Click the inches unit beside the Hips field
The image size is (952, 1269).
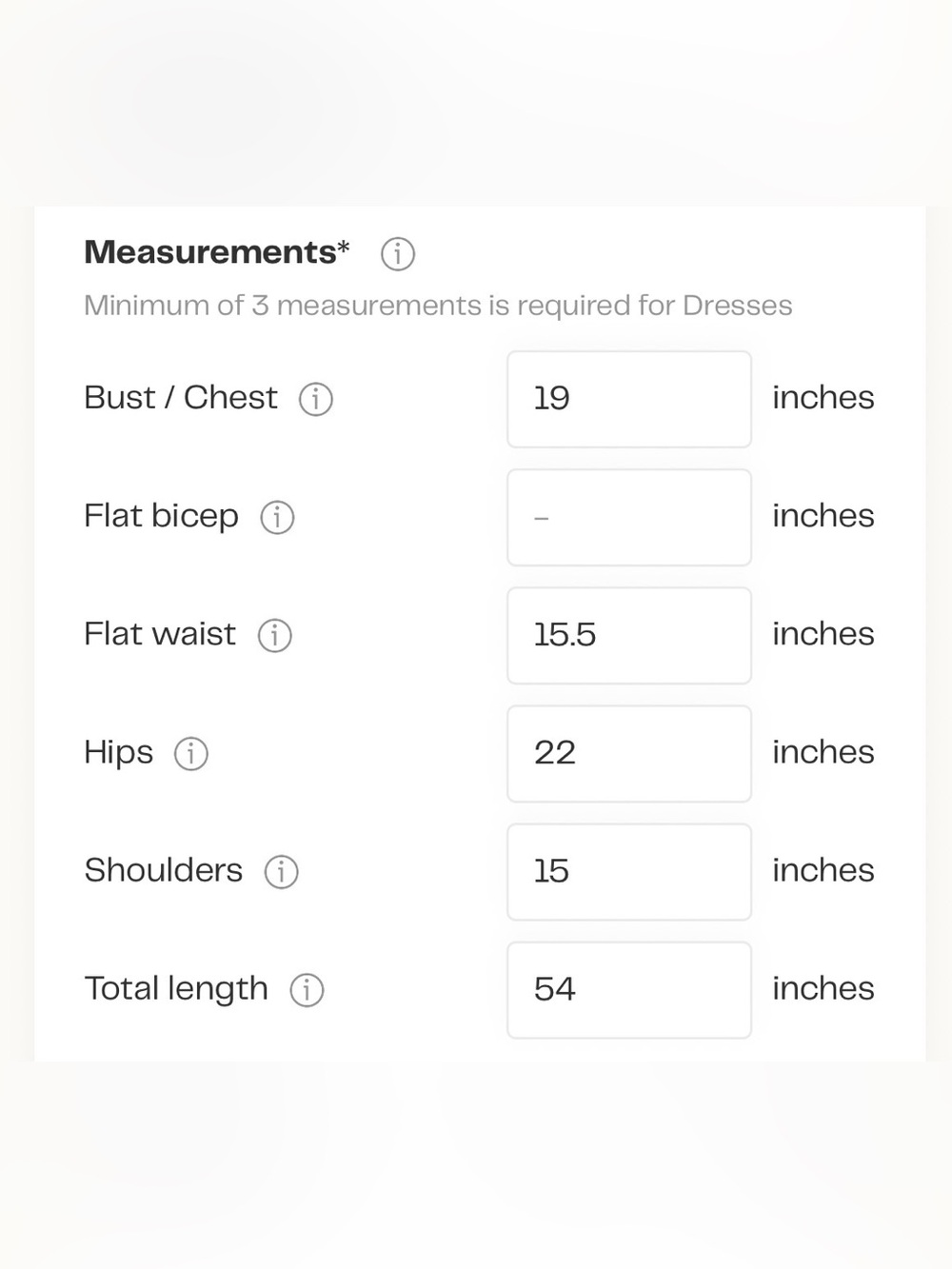pyautogui.click(x=823, y=752)
